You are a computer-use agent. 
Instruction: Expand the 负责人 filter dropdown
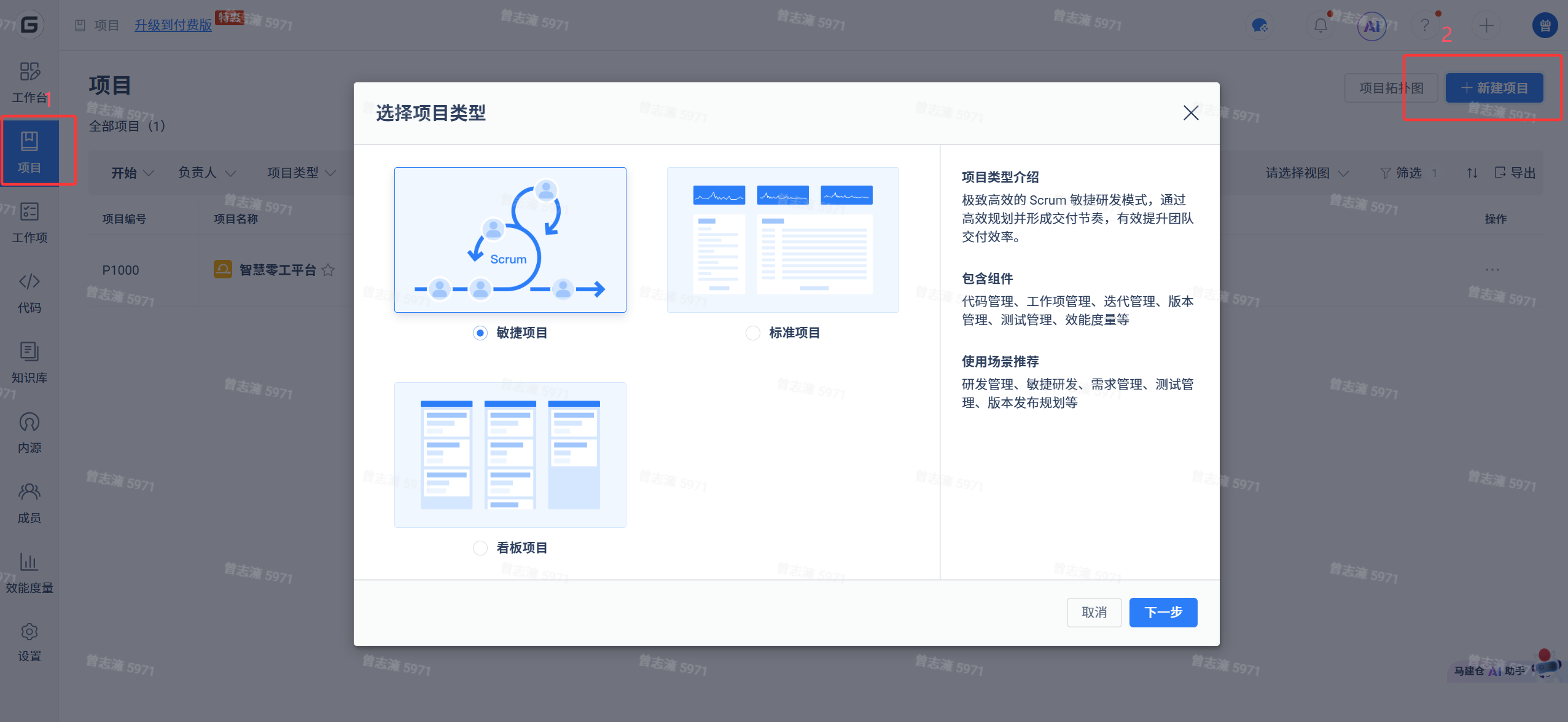click(207, 173)
